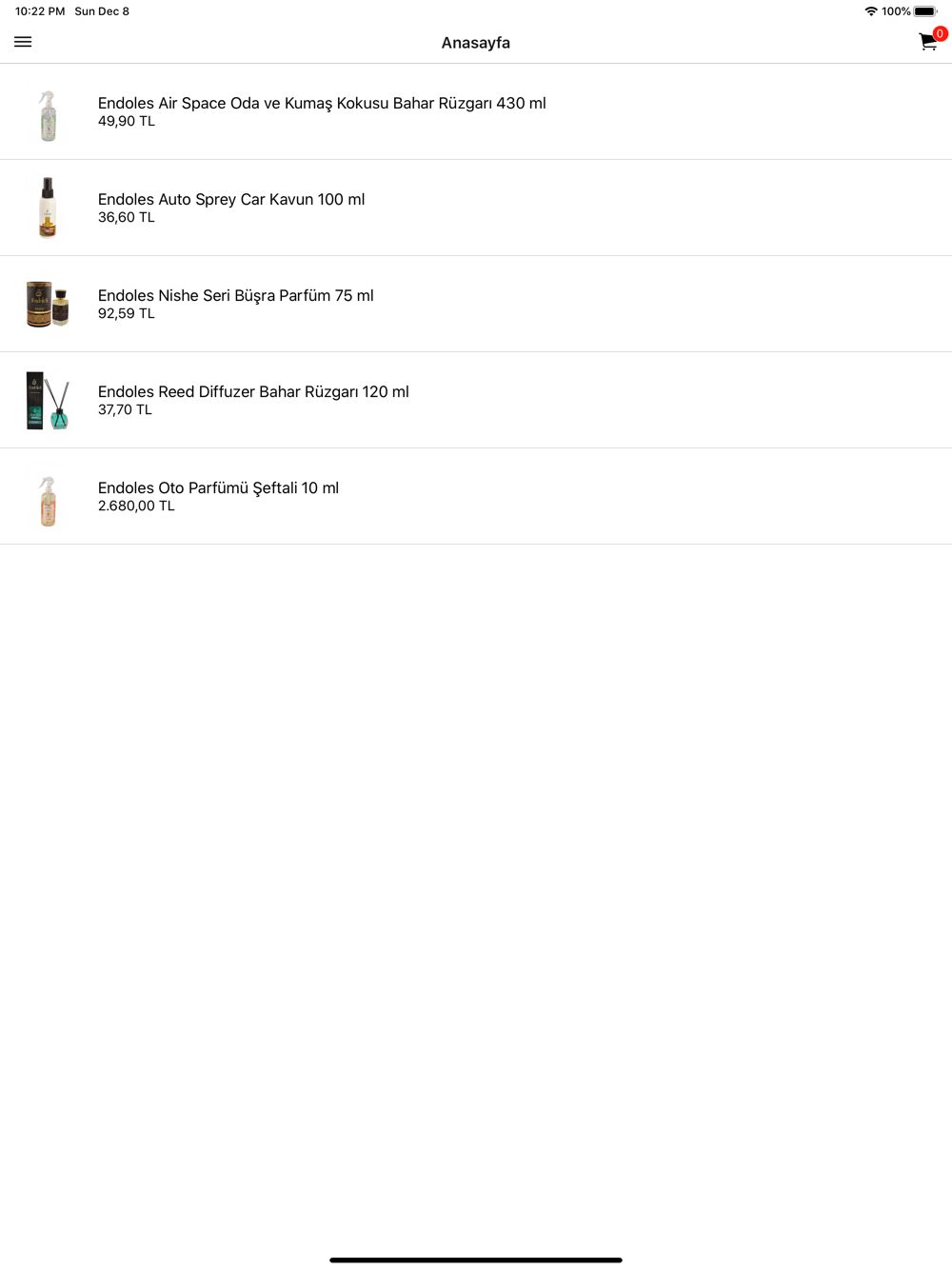Screen dimensions: 952x1270
Task: Tap the Anasayfa title
Action: click(x=476, y=43)
